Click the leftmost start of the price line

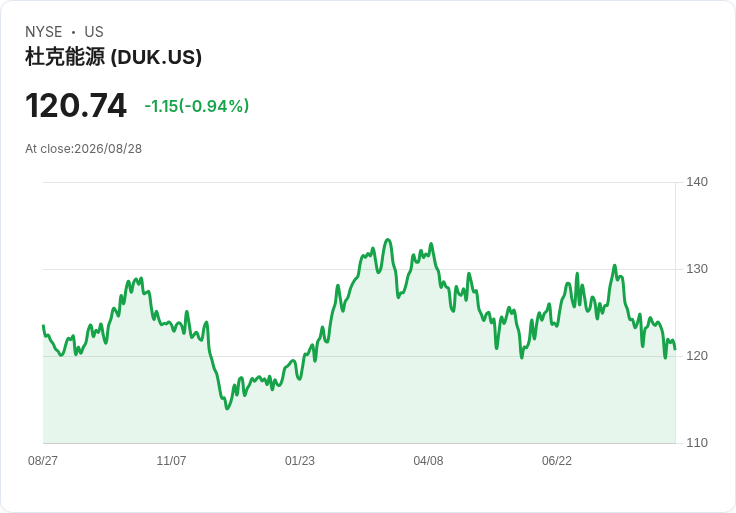click(44, 326)
